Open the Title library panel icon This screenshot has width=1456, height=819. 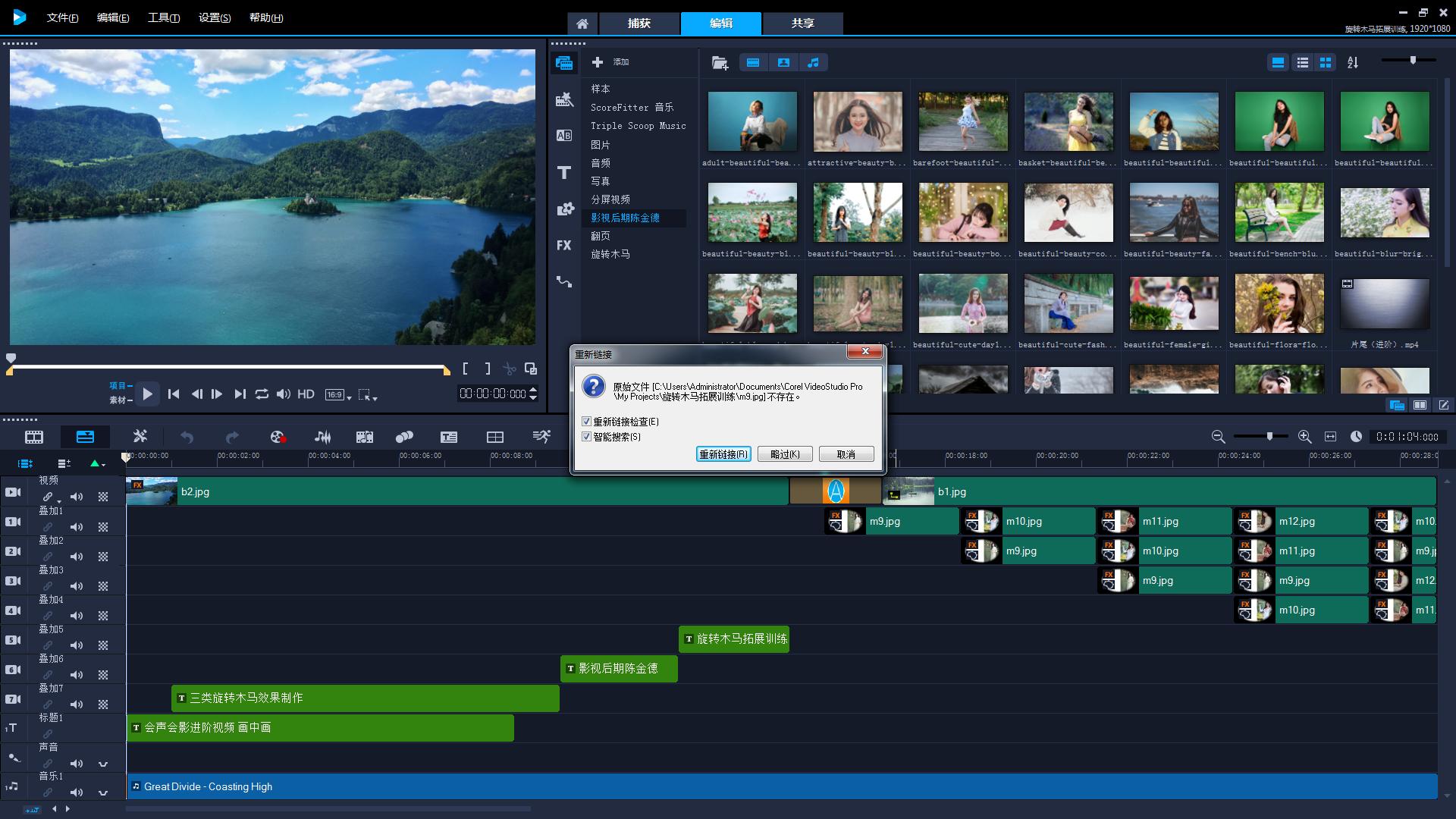[x=563, y=173]
